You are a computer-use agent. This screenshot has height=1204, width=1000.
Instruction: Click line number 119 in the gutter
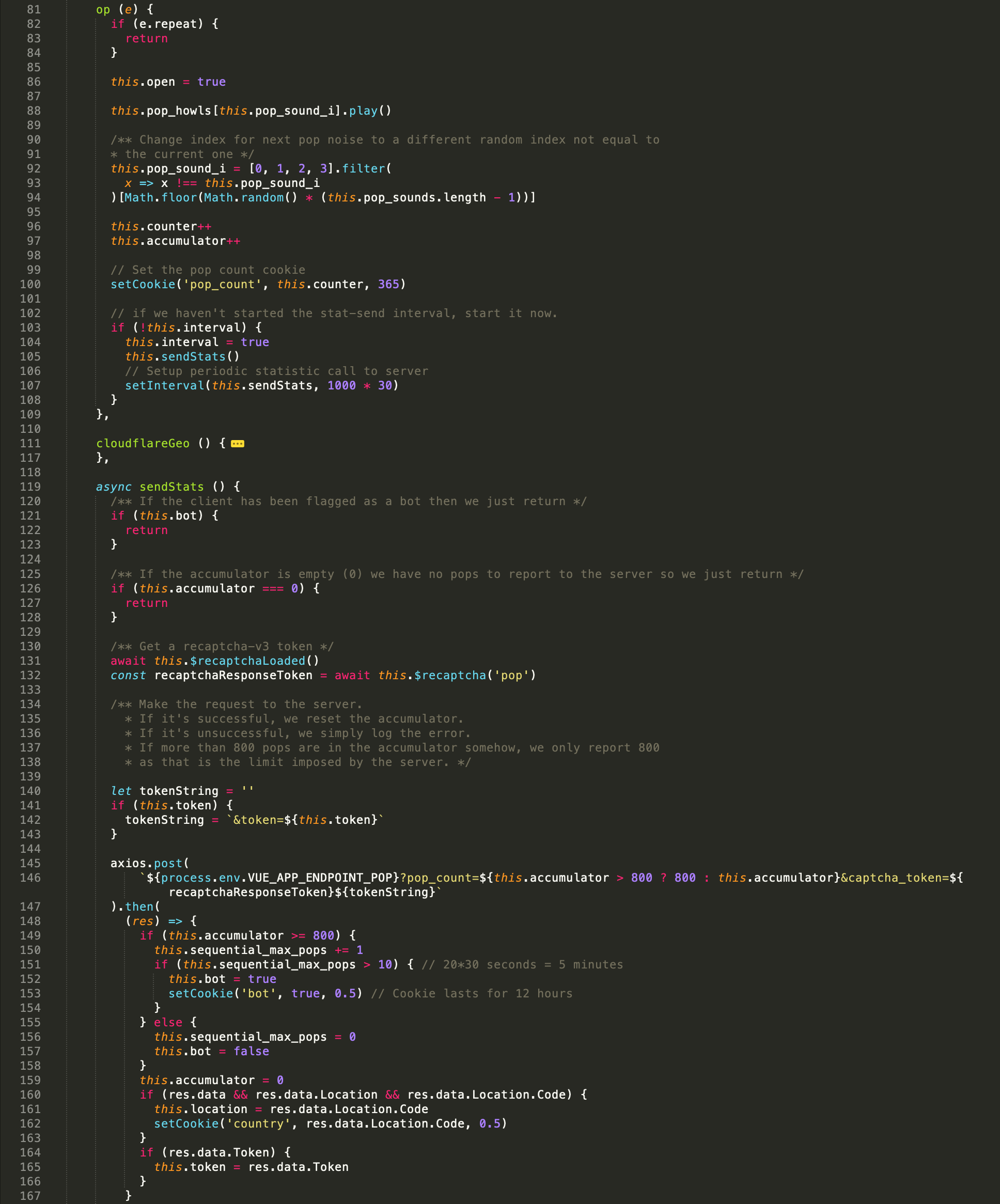tap(30, 487)
